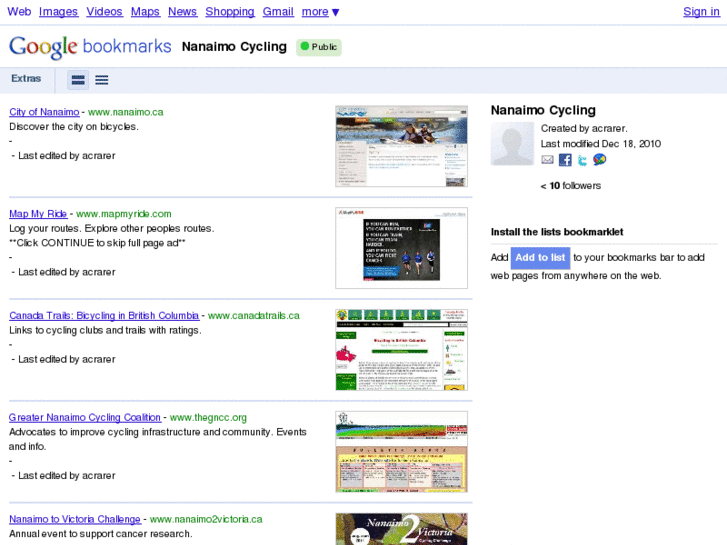Open the Map My Ride site thumbnail
Screen dimensions: 727x545
tap(402, 248)
